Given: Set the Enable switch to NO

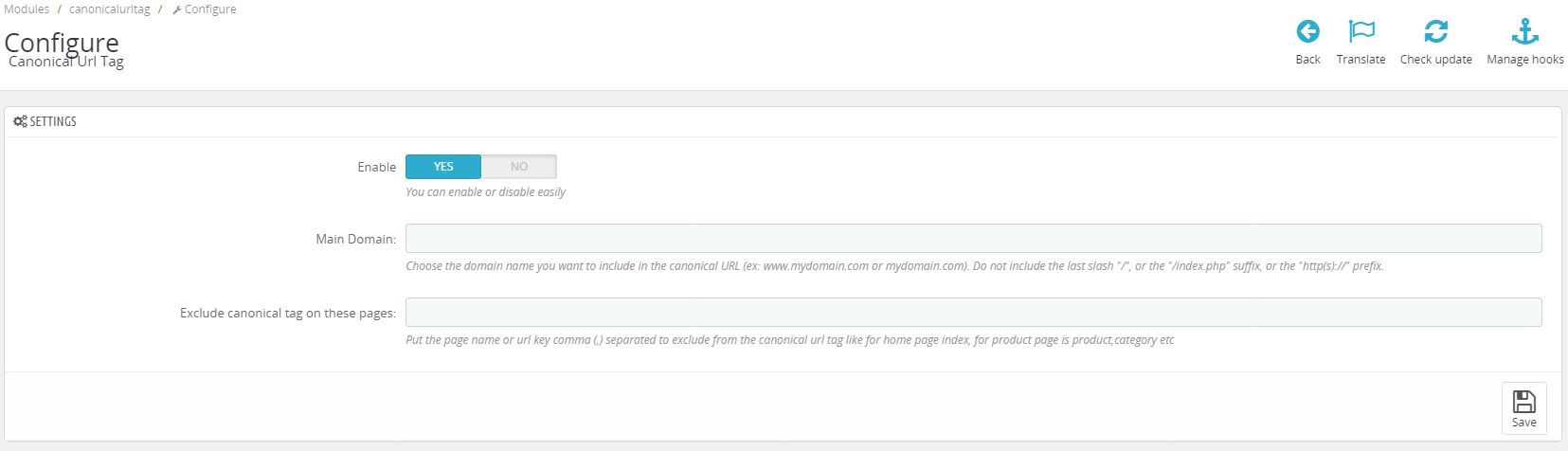Looking at the screenshot, I should [519, 167].
